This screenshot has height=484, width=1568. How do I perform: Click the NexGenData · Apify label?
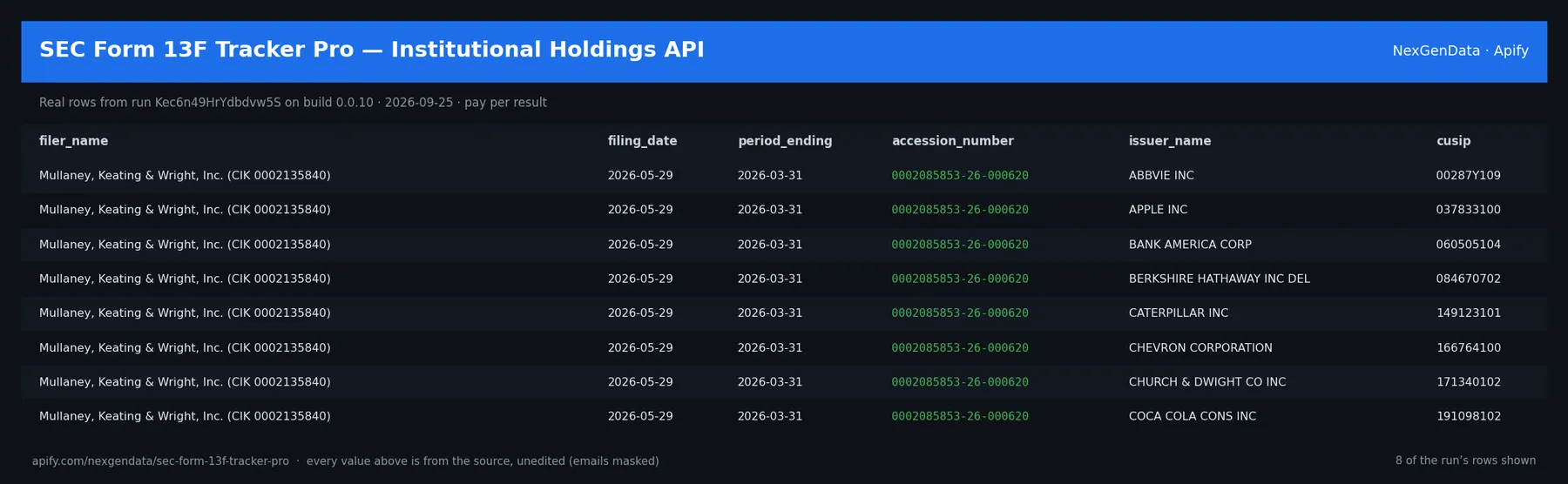click(x=1460, y=50)
